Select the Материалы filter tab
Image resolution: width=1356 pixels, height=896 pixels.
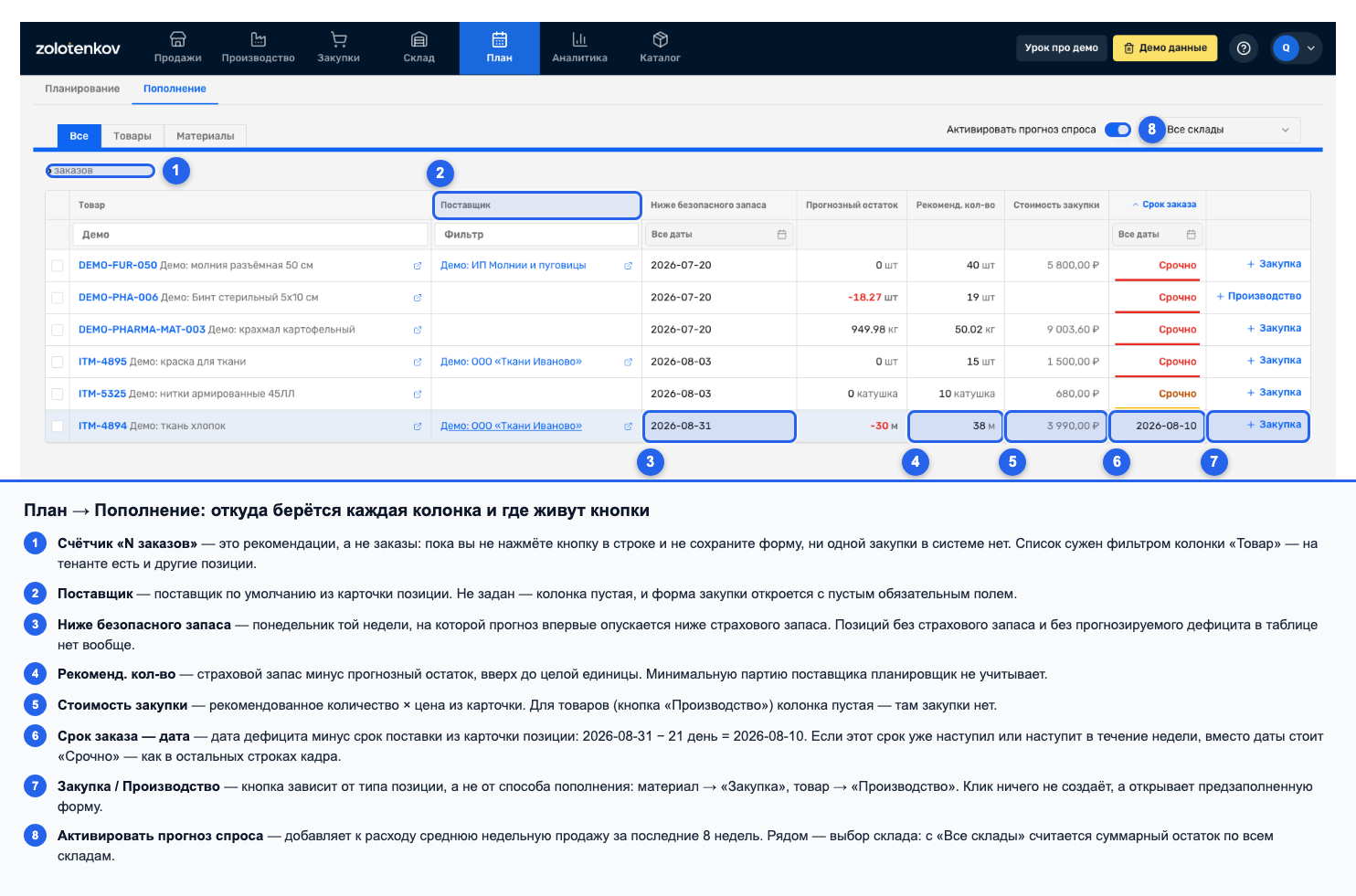pyautogui.click(x=206, y=136)
